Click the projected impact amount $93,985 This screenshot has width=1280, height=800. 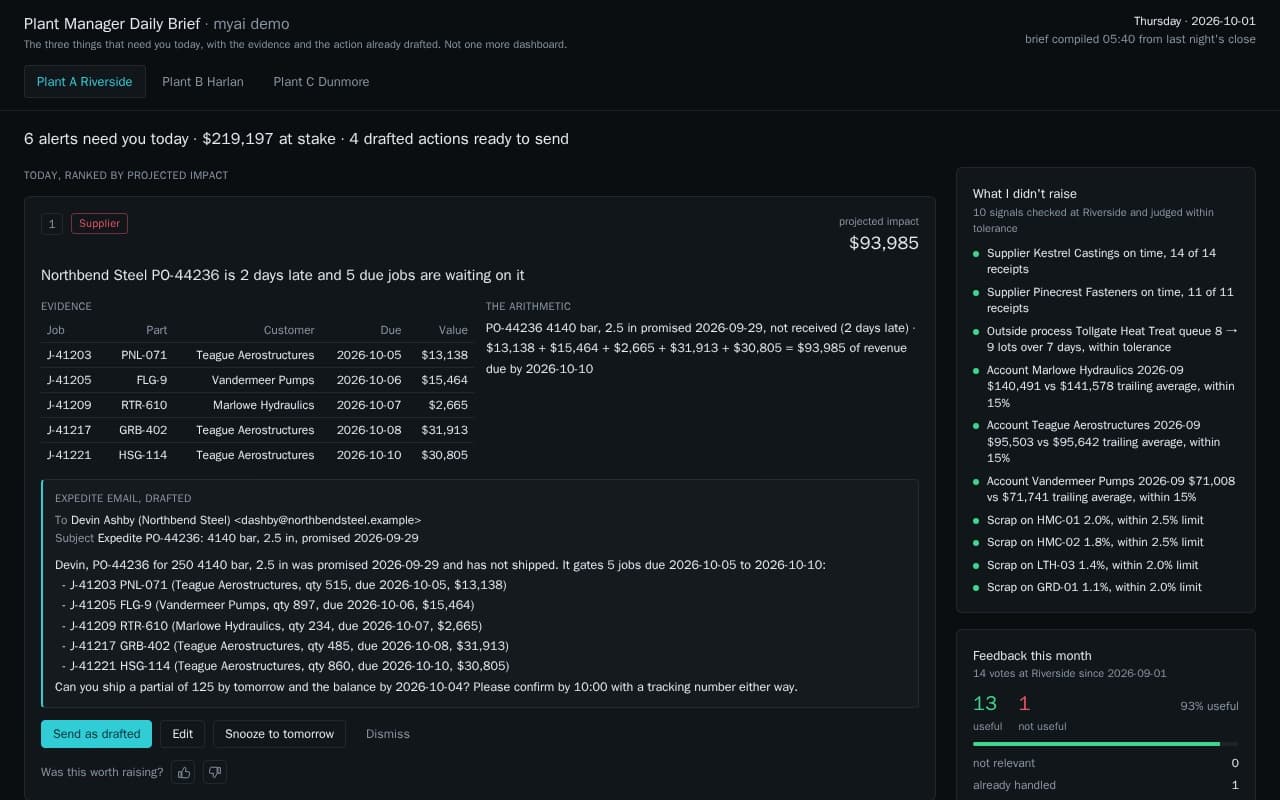[884, 243]
